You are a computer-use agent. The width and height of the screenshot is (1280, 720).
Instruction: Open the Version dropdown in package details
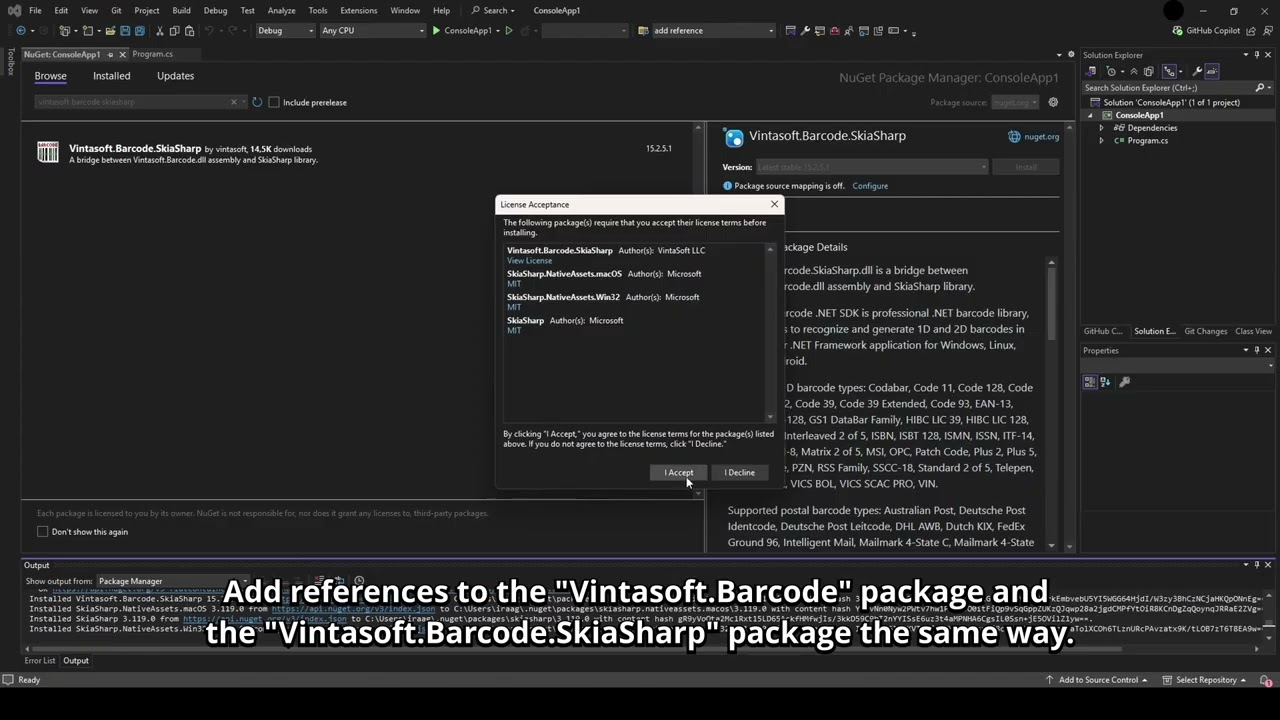pyautogui.click(x=872, y=167)
